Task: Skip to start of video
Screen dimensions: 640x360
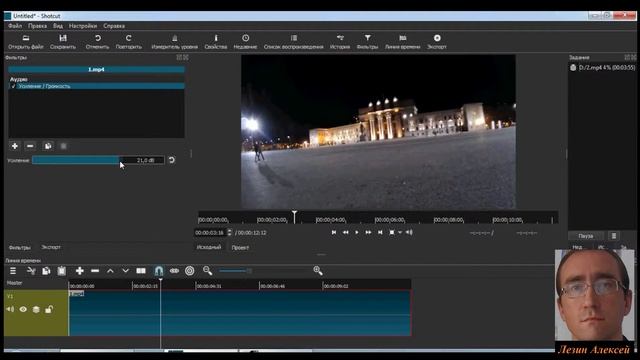Action: click(334, 232)
